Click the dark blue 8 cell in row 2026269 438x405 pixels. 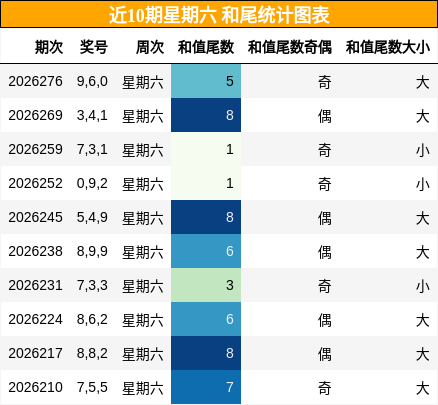[206, 115]
